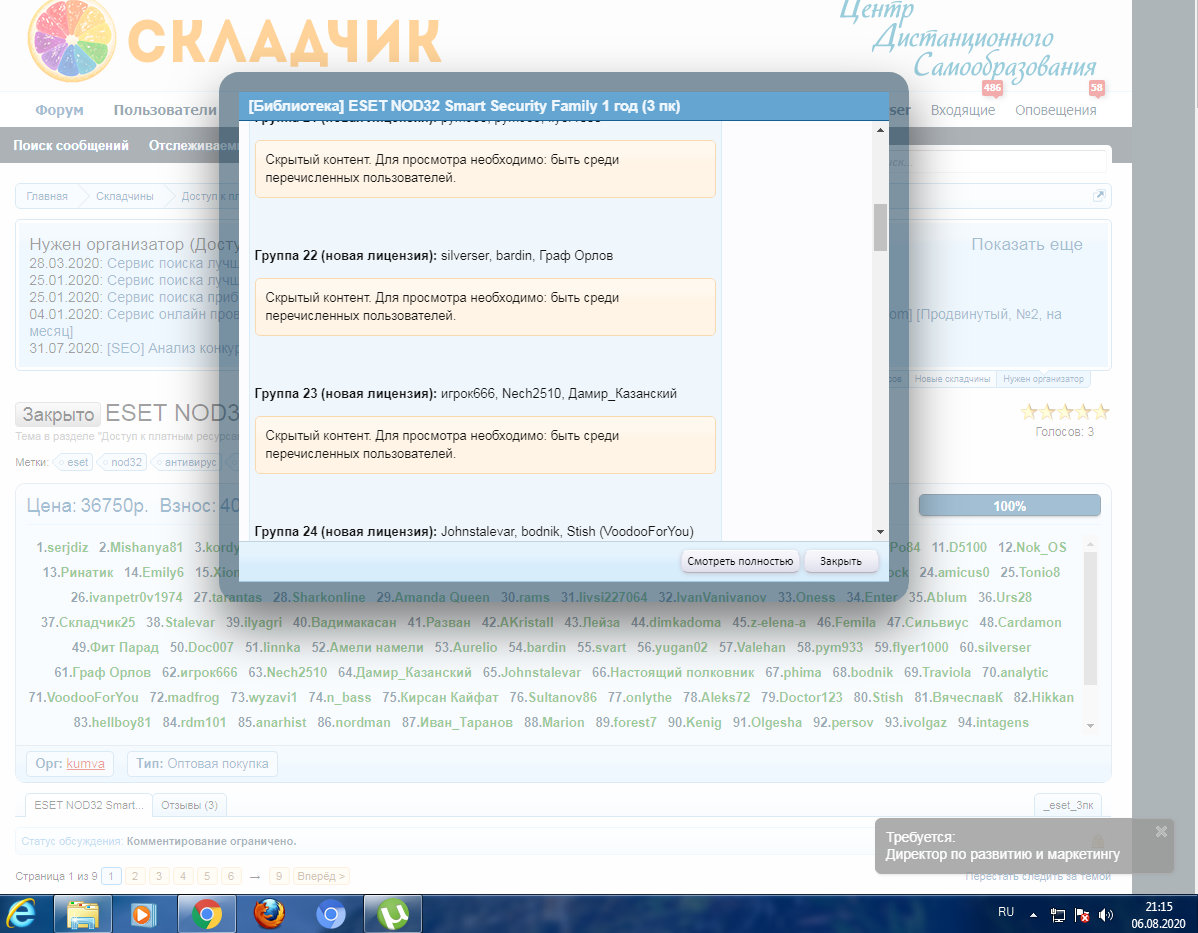Open Firefox from the taskbar
This screenshot has height=933, width=1198.
click(269, 914)
